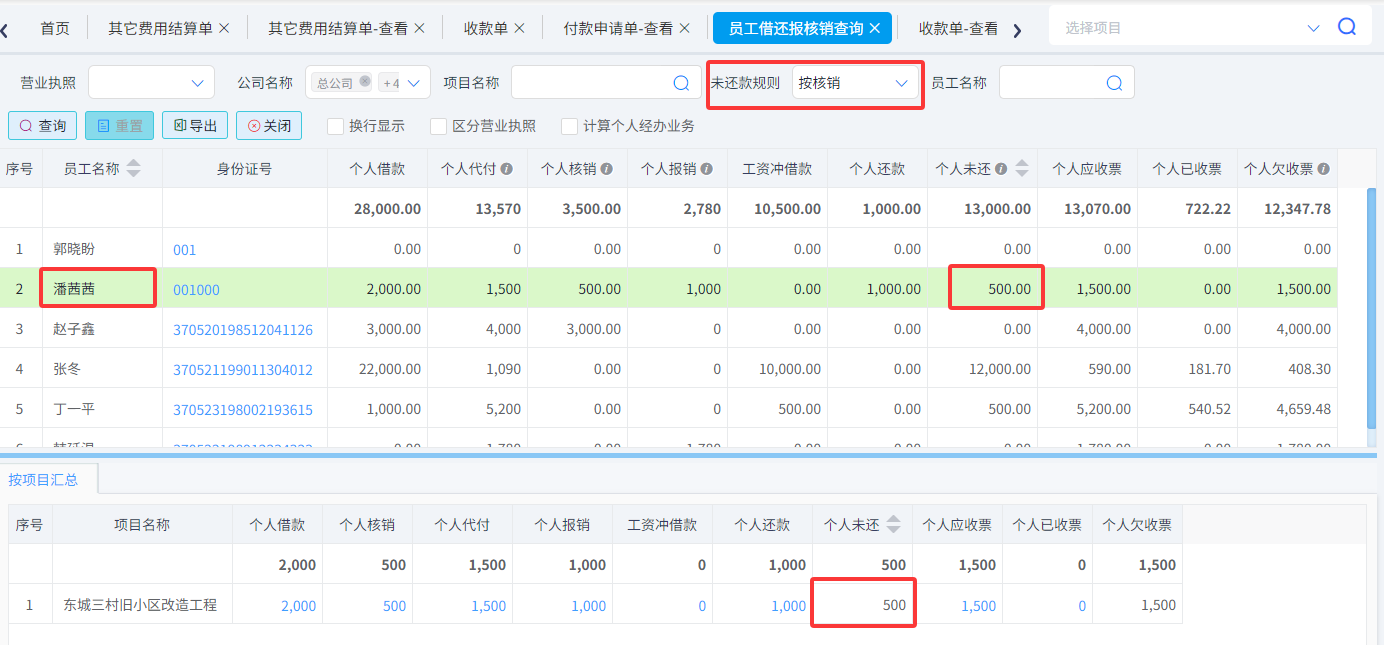The image size is (1384, 645).
Task: Click the info icon next to 个人代付
Action: click(x=507, y=169)
